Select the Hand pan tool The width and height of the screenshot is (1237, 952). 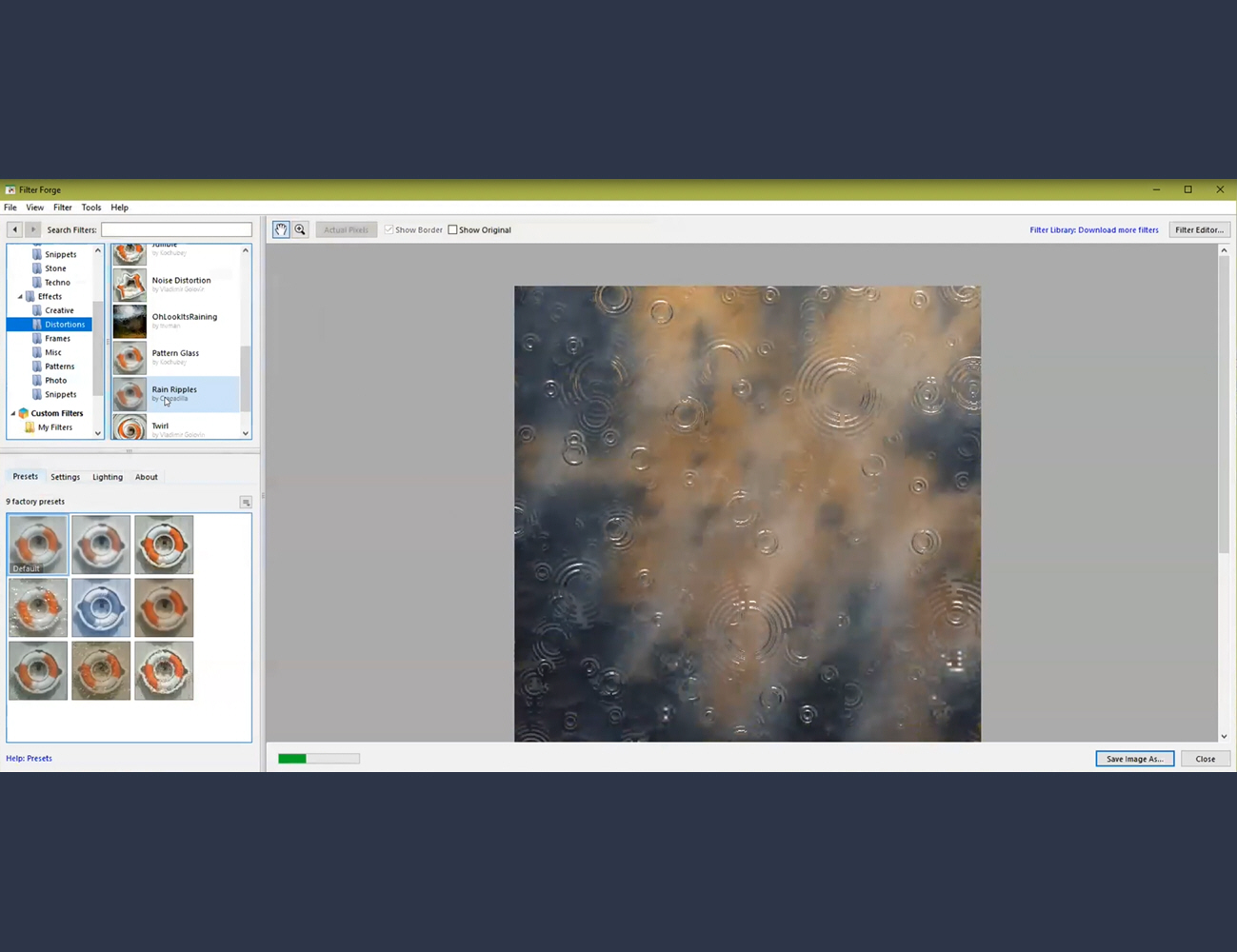point(281,229)
